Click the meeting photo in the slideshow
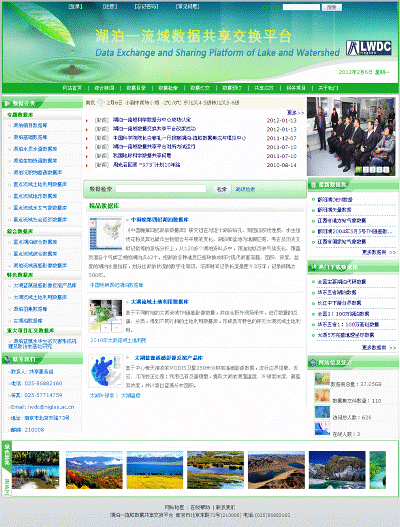The image size is (400, 527). point(351,136)
